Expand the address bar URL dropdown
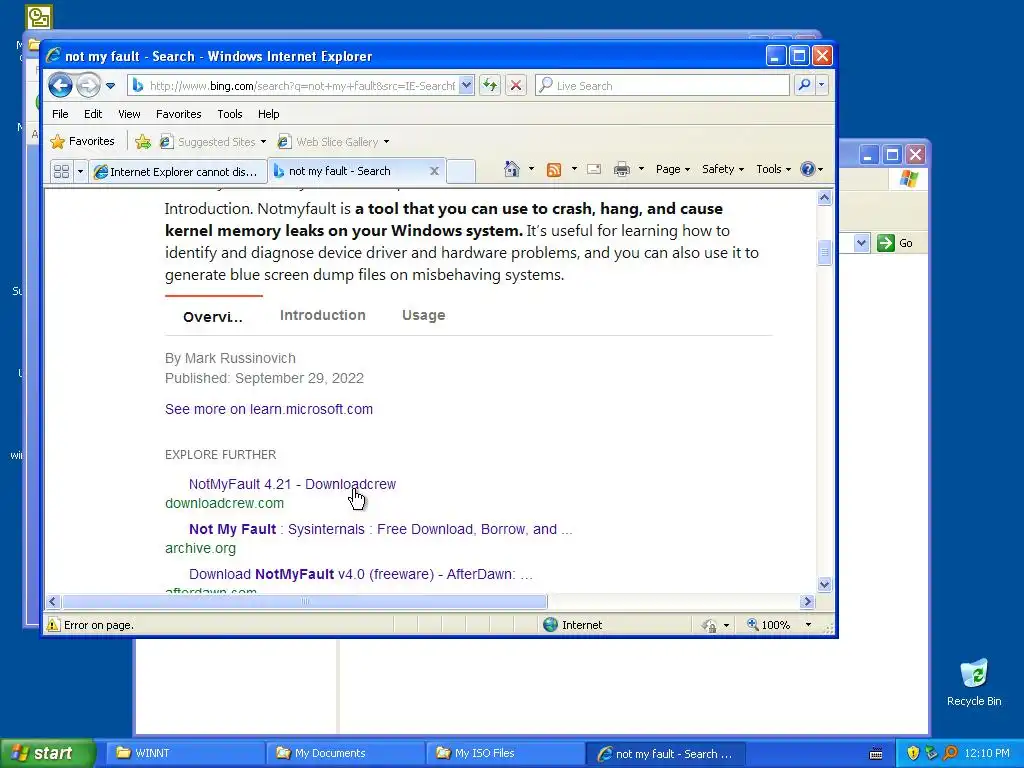This screenshot has height=768, width=1024. pyautogui.click(x=466, y=86)
